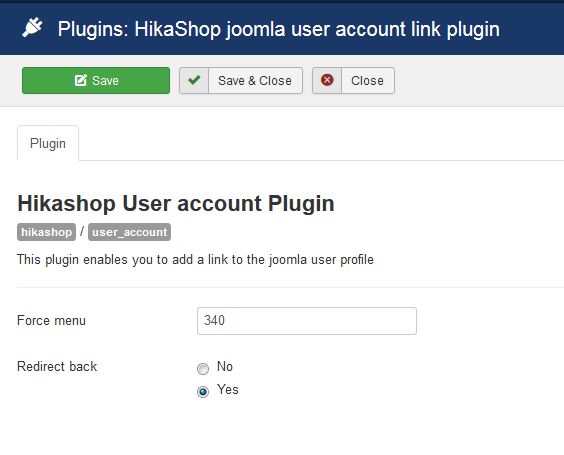Screen dimensions: 564x455
Task: Select Yes for Redirect back
Action: point(203,391)
